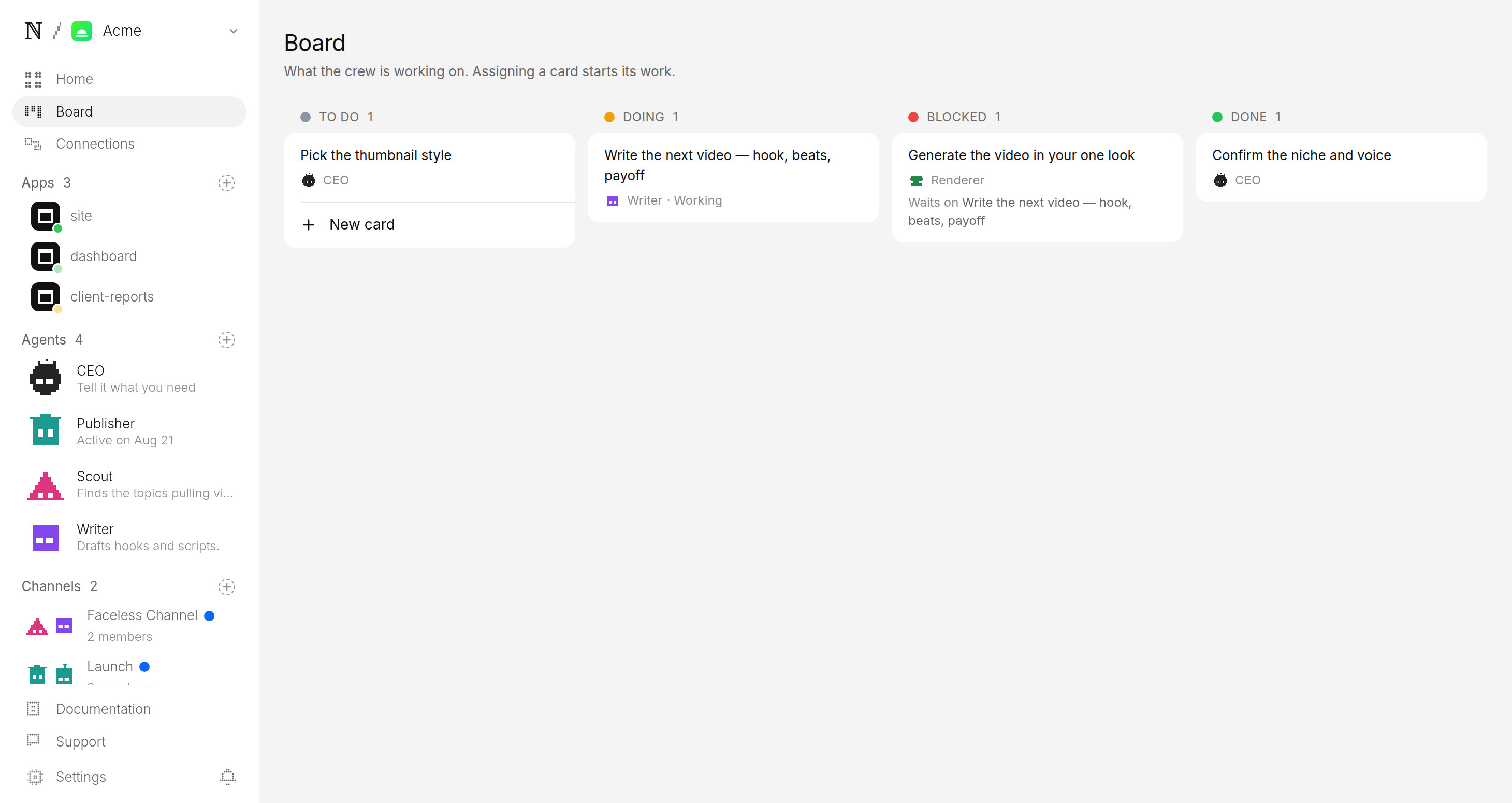
Task: Click the DONE column header
Action: point(1246,117)
